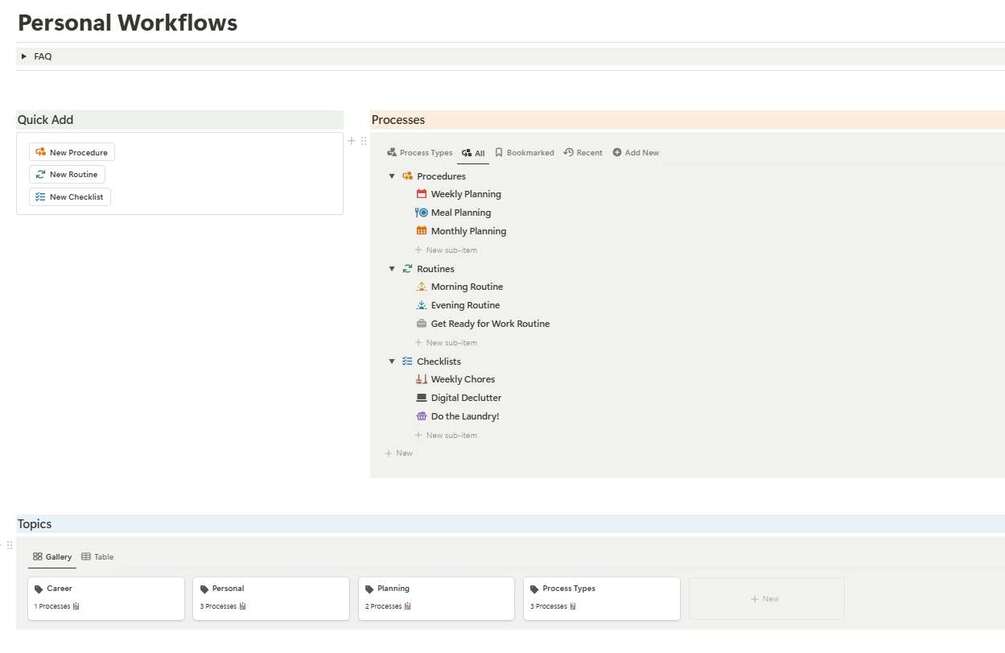This screenshot has height=653, width=1005.
Task: Click the laundry basket icon
Action: tap(421, 416)
